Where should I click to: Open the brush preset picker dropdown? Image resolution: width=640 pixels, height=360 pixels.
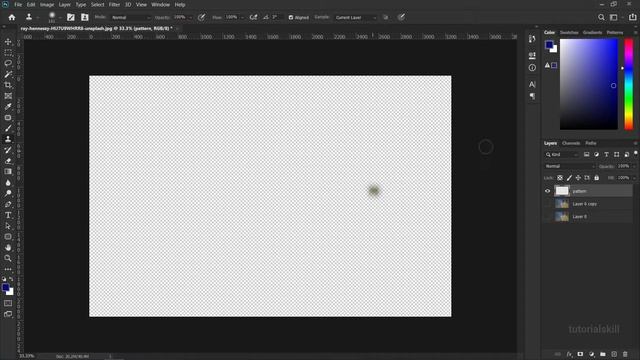(60, 18)
